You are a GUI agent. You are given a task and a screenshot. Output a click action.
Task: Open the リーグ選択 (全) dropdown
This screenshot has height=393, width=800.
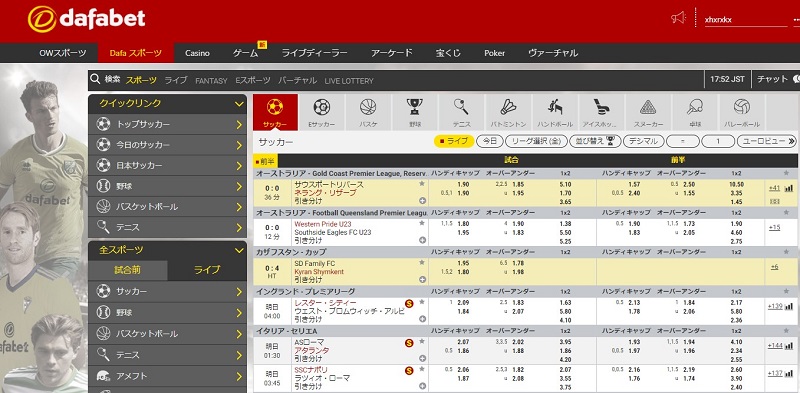[x=537, y=141]
